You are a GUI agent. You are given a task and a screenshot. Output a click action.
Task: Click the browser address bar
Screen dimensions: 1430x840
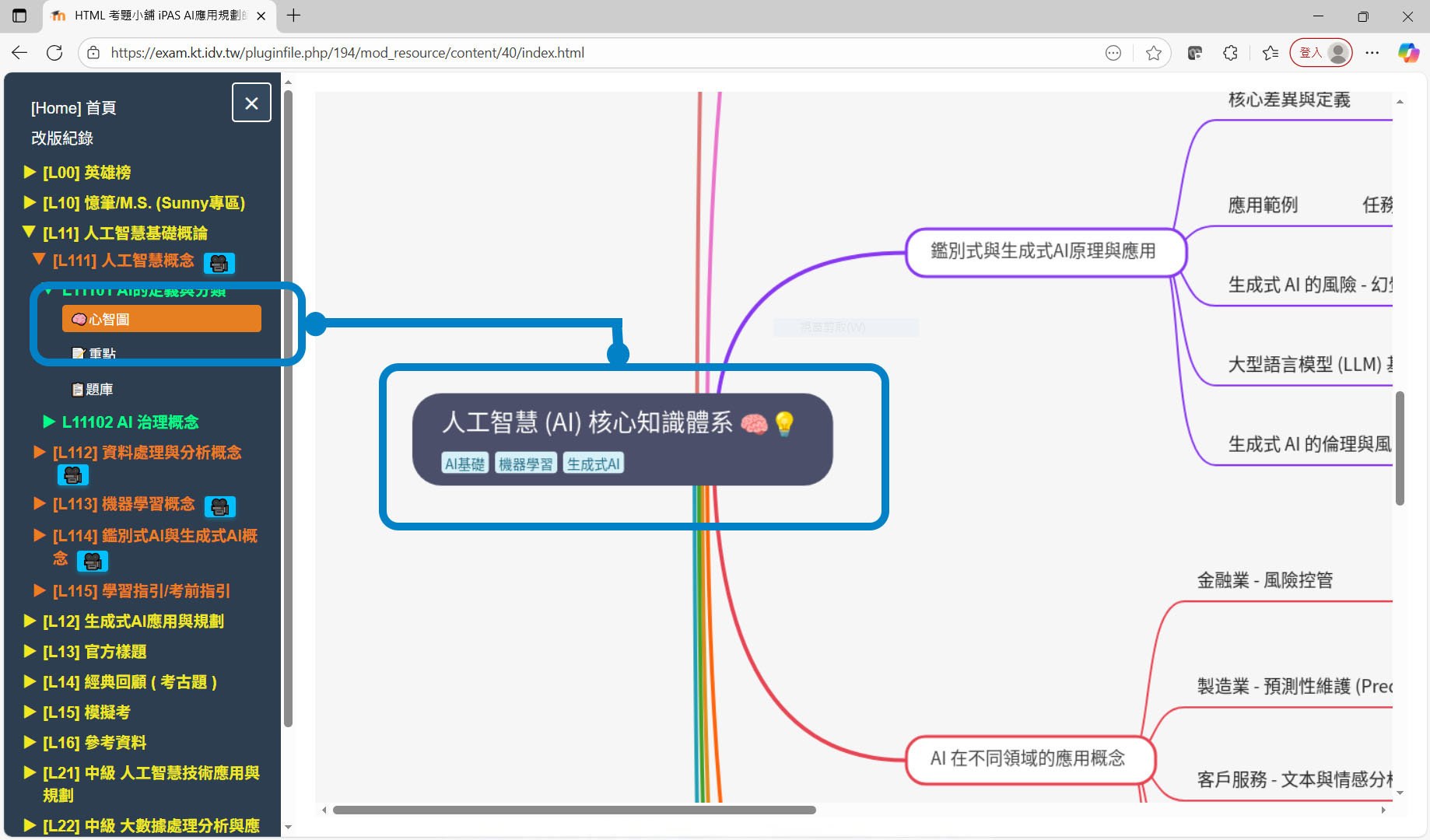tap(591, 53)
